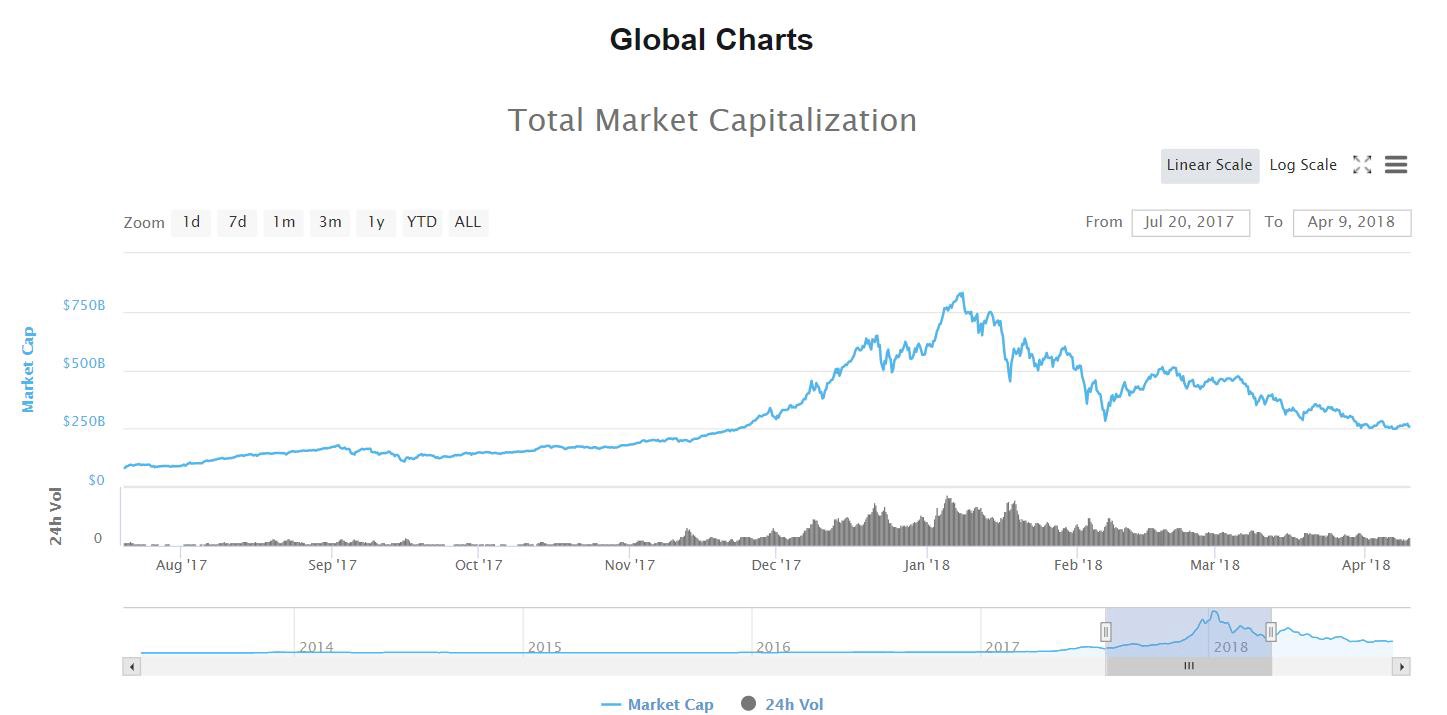Image resolution: width=1447 pixels, height=715 pixels.
Task: Edit the From date field
Action: (1190, 222)
